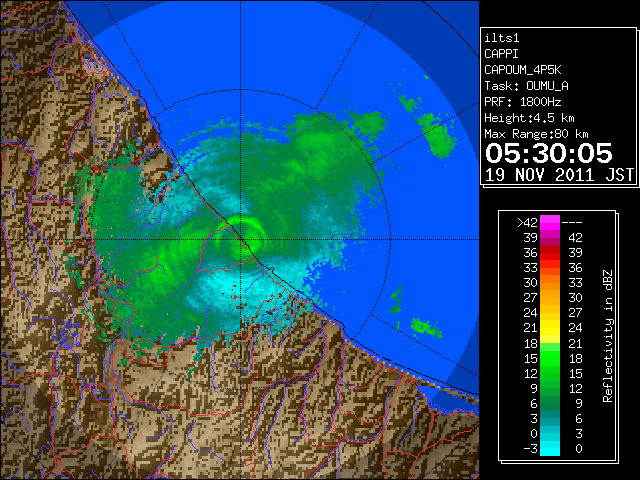The image size is (640, 480).
Task: Click the '-3' legend label
Action: (x=530, y=449)
